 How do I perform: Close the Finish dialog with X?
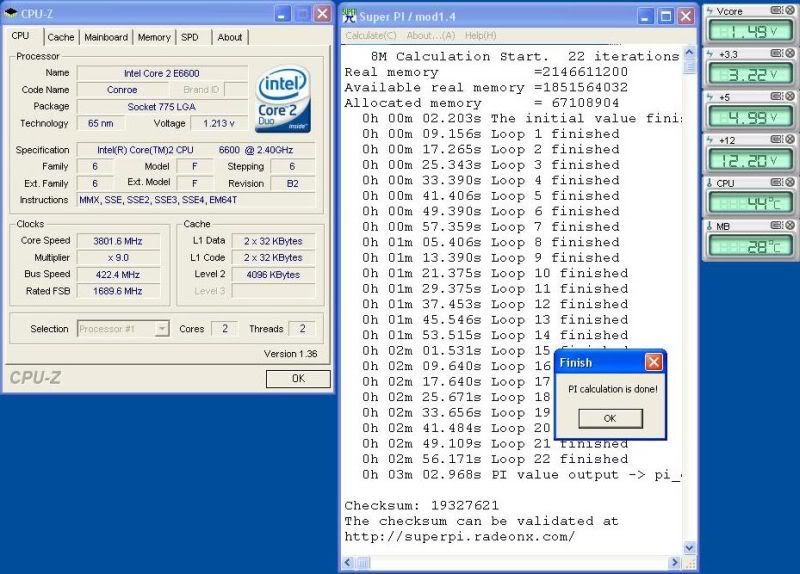point(654,362)
